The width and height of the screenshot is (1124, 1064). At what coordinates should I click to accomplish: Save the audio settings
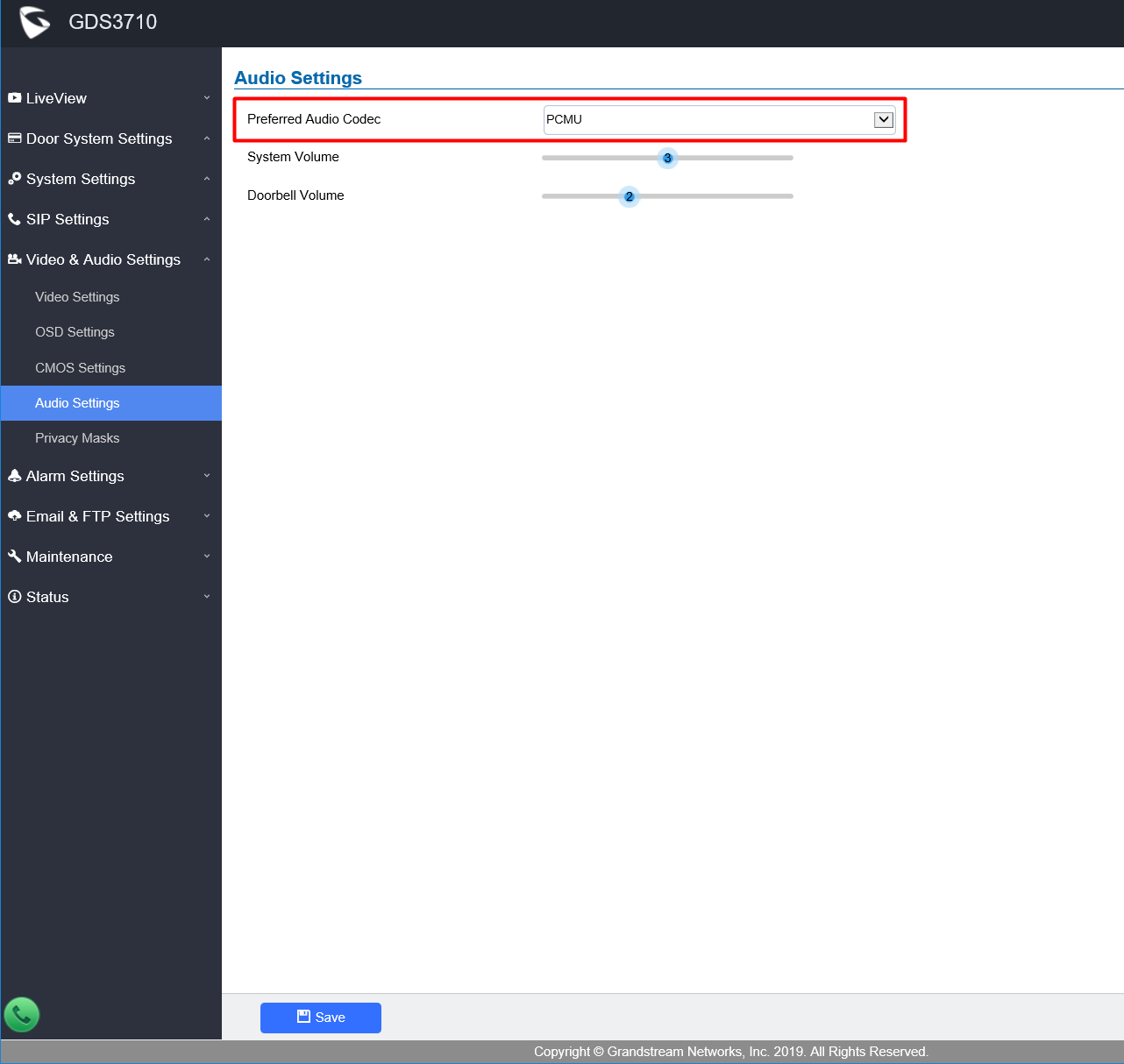321,1018
